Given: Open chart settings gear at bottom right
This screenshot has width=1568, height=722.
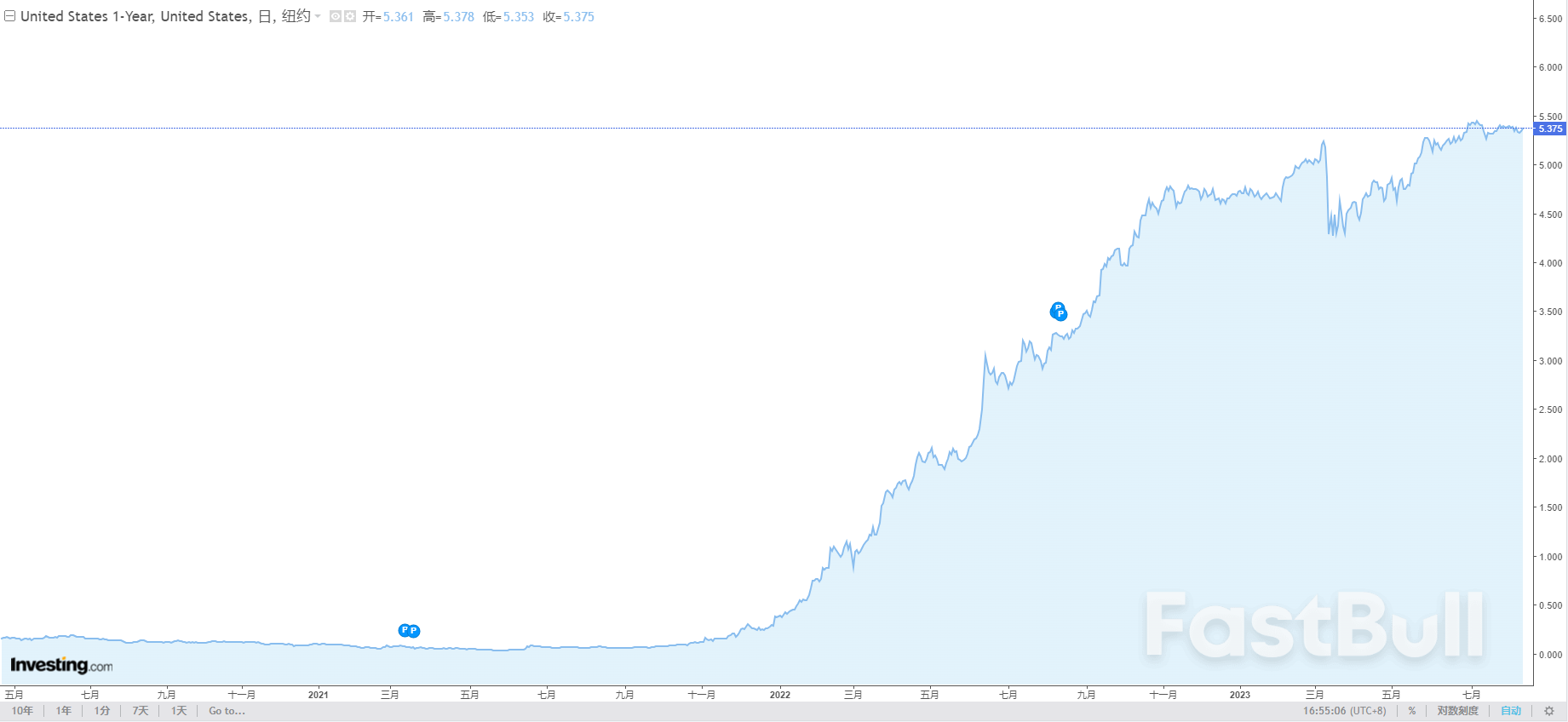Looking at the screenshot, I should (x=1549, y=711).
